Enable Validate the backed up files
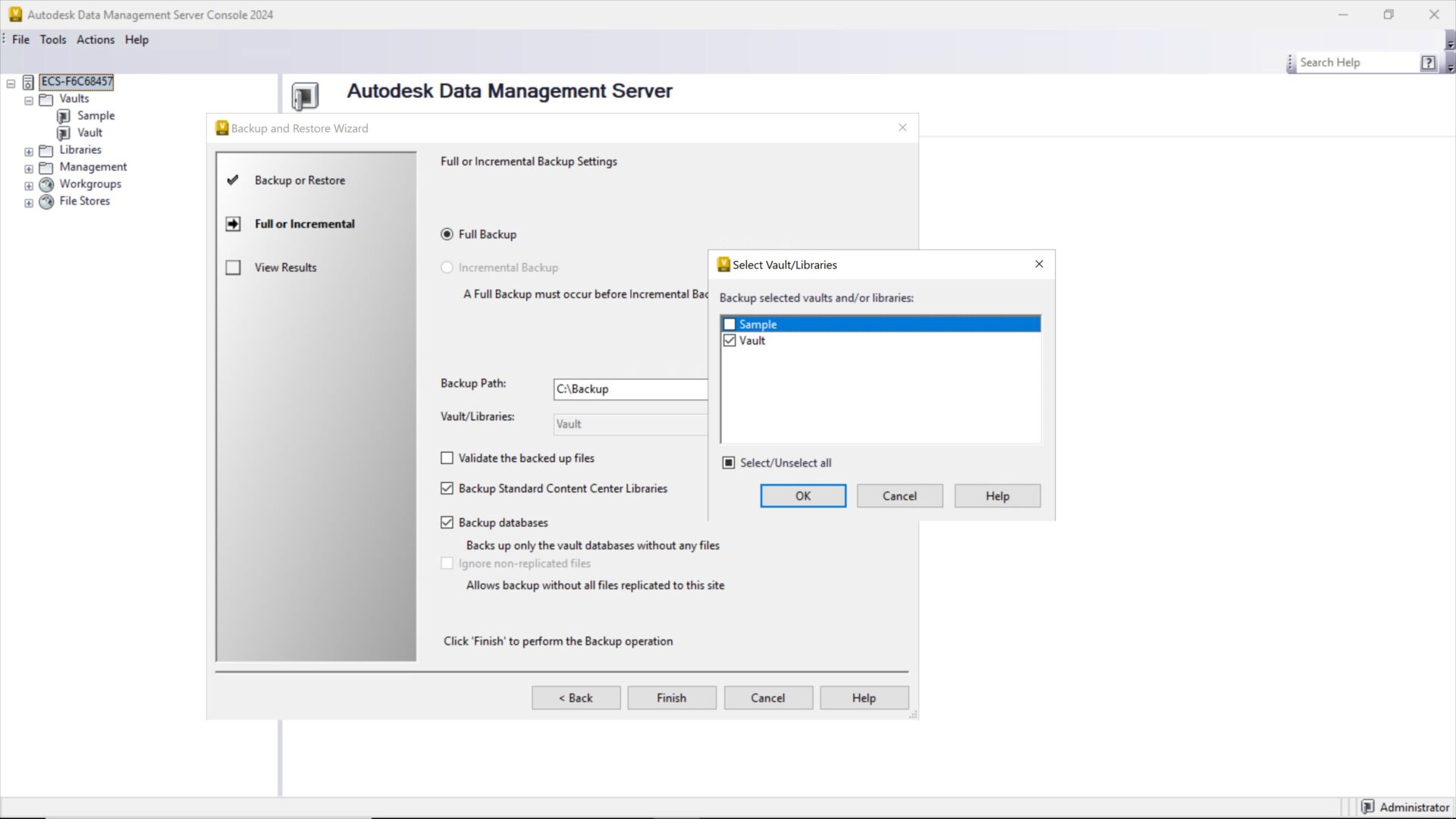Image resolution: width=1456 pixels, height=819 pixels. [x=447, y=458]
